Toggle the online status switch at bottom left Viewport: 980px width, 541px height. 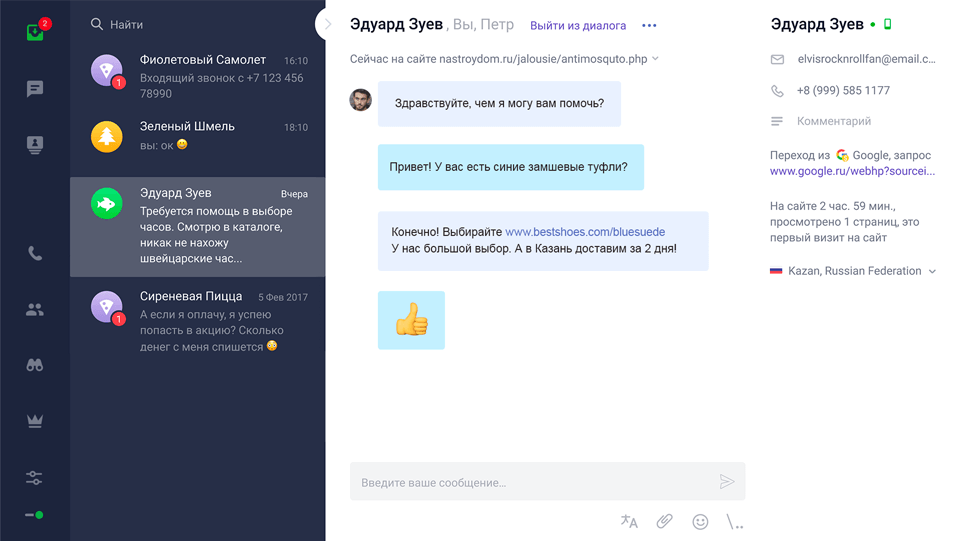click(x=34, y=515)
